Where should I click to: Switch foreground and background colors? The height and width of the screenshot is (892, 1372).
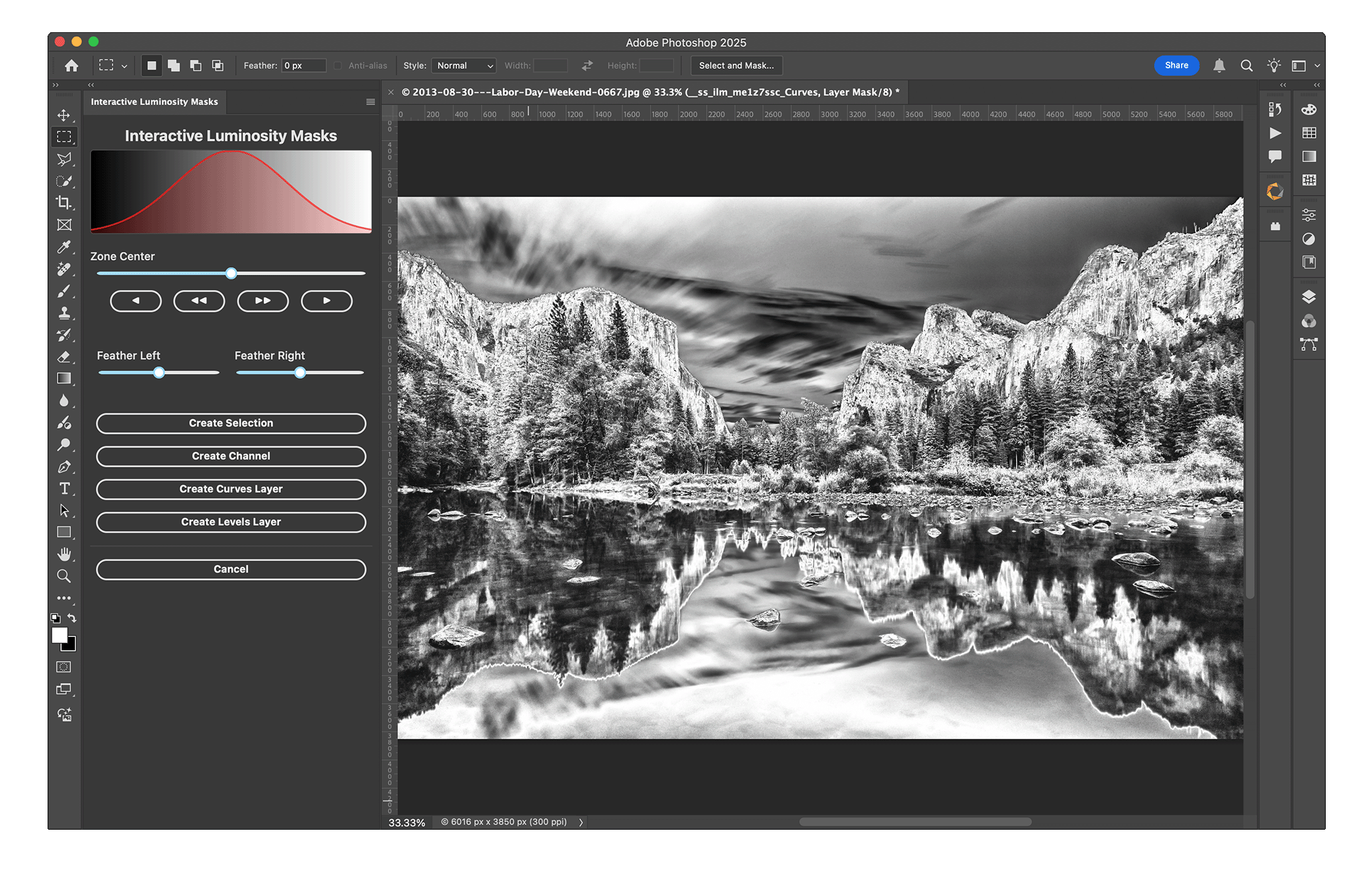tap(72, 617)
